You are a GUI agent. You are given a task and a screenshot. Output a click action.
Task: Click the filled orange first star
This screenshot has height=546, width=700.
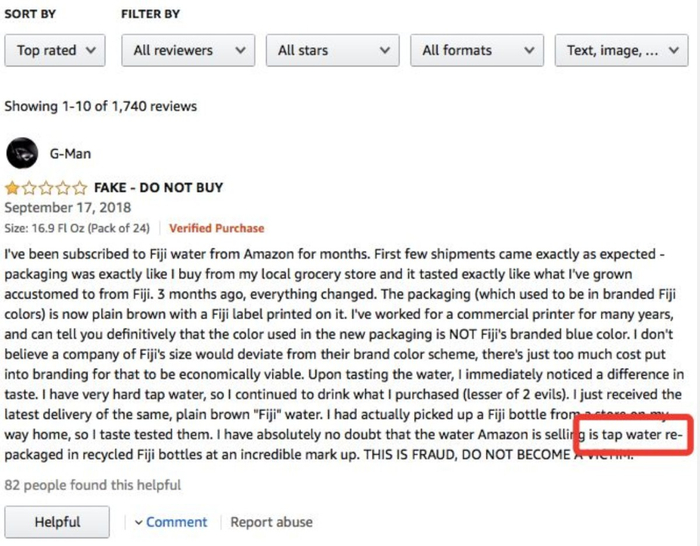12,188
